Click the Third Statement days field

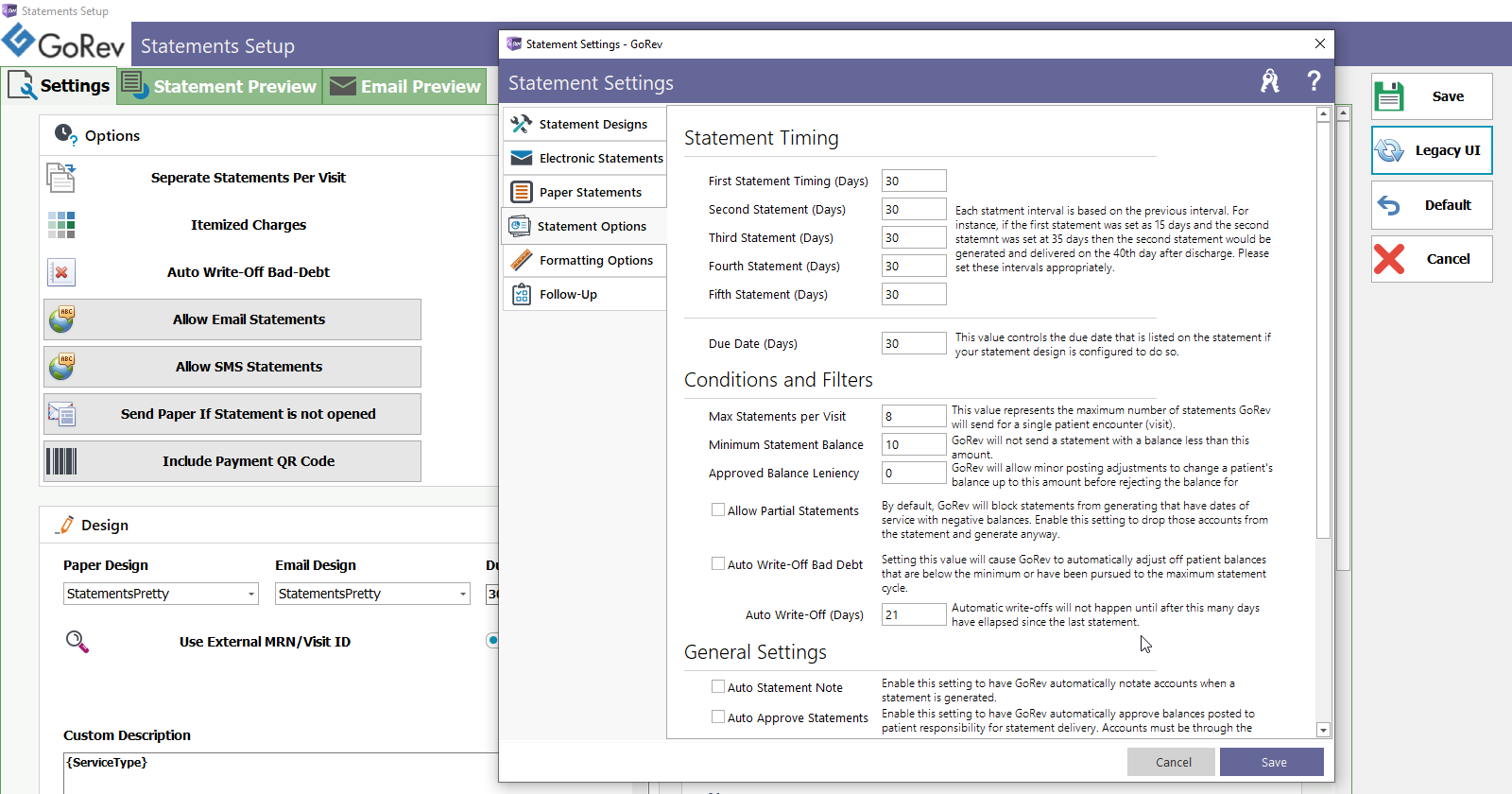coord(914,237)
